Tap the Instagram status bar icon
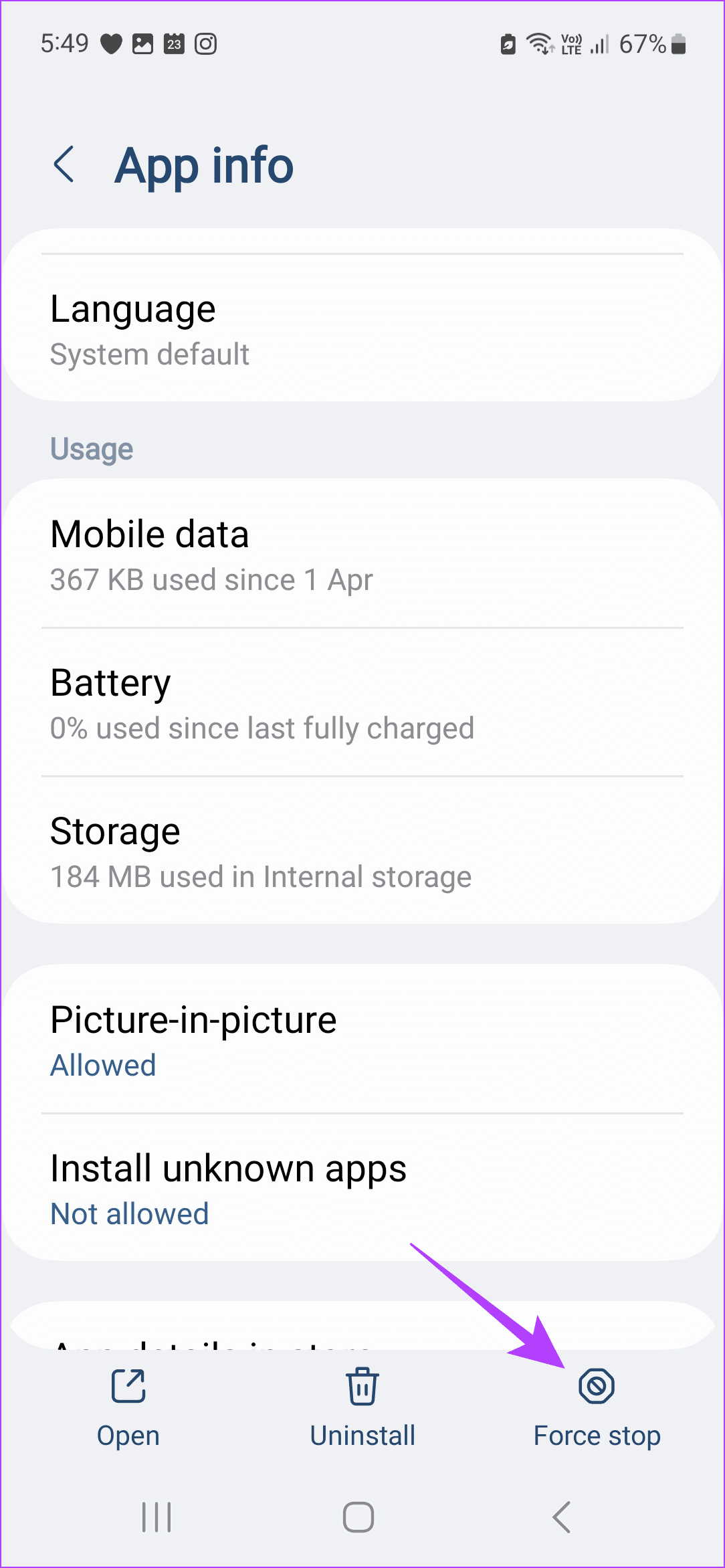 point(205,44)
